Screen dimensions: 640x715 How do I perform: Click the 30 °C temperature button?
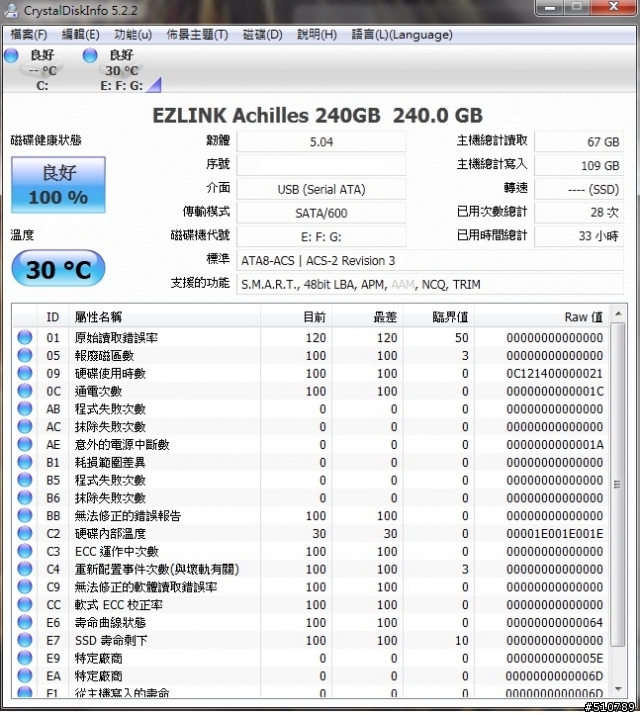[58, 269]
